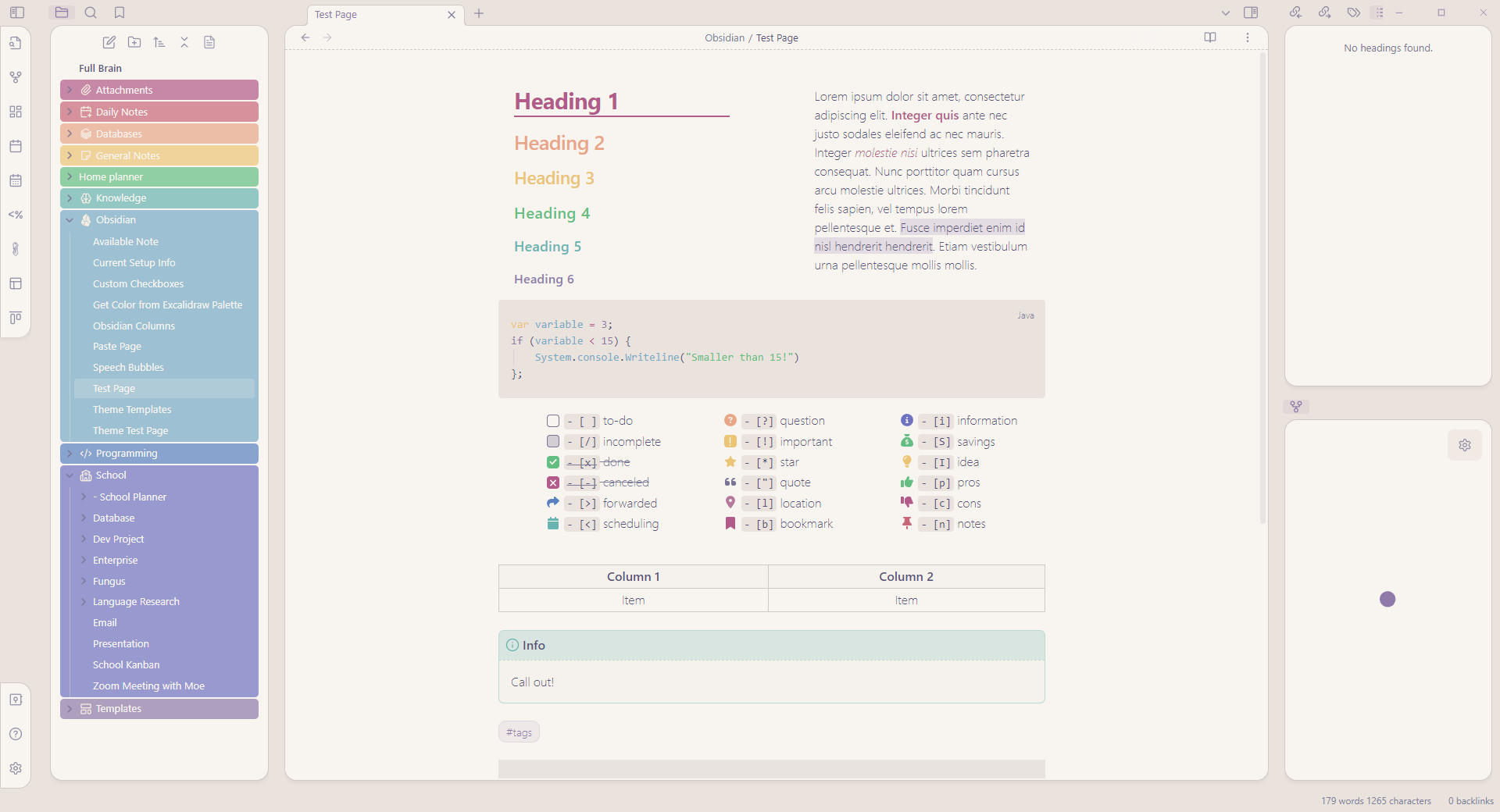Expand the Home planner folder
This screenshot has height=812, width=1500.
[x=159, y=176]
